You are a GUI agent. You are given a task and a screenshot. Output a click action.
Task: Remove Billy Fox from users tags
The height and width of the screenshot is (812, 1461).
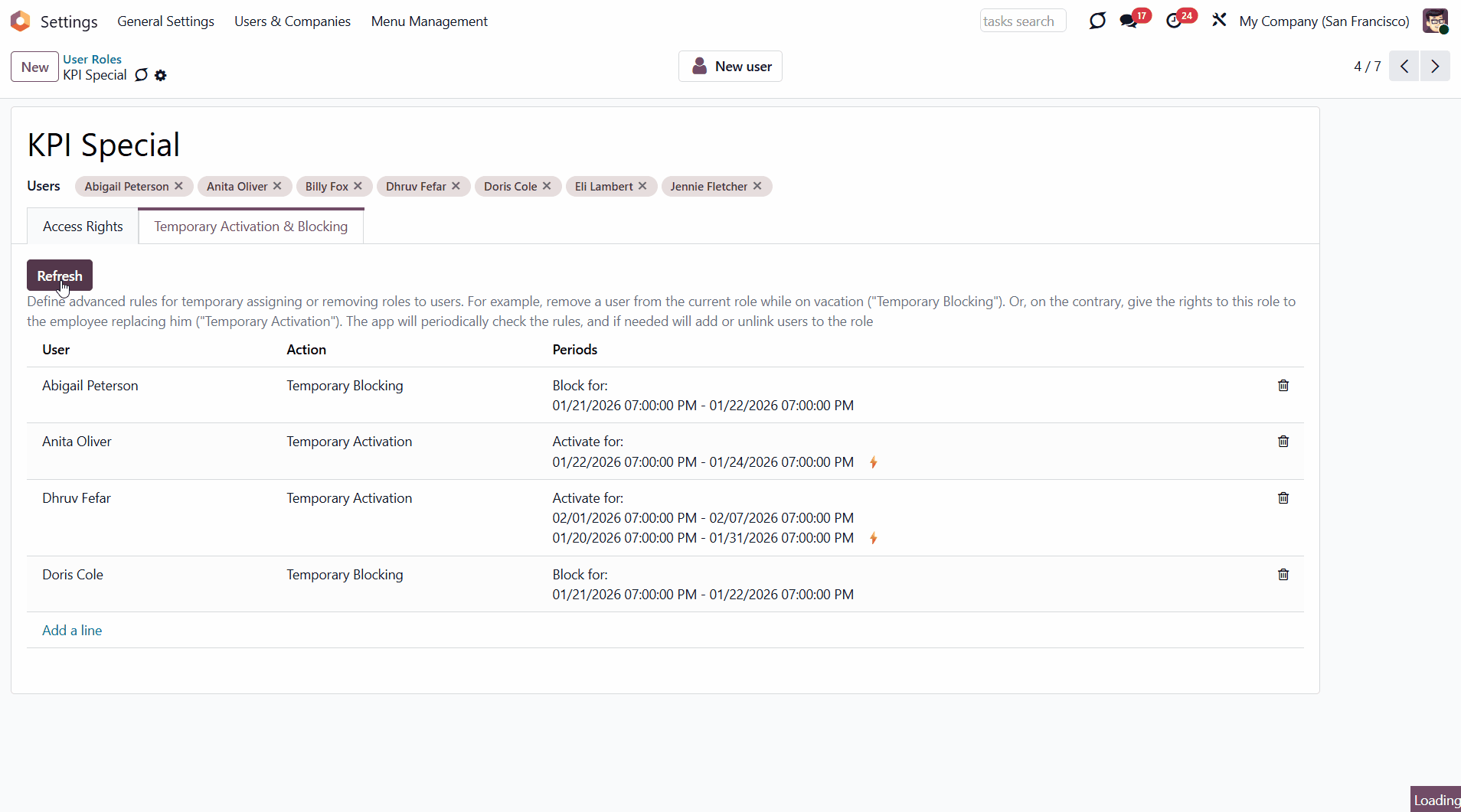tap(358, 186)
